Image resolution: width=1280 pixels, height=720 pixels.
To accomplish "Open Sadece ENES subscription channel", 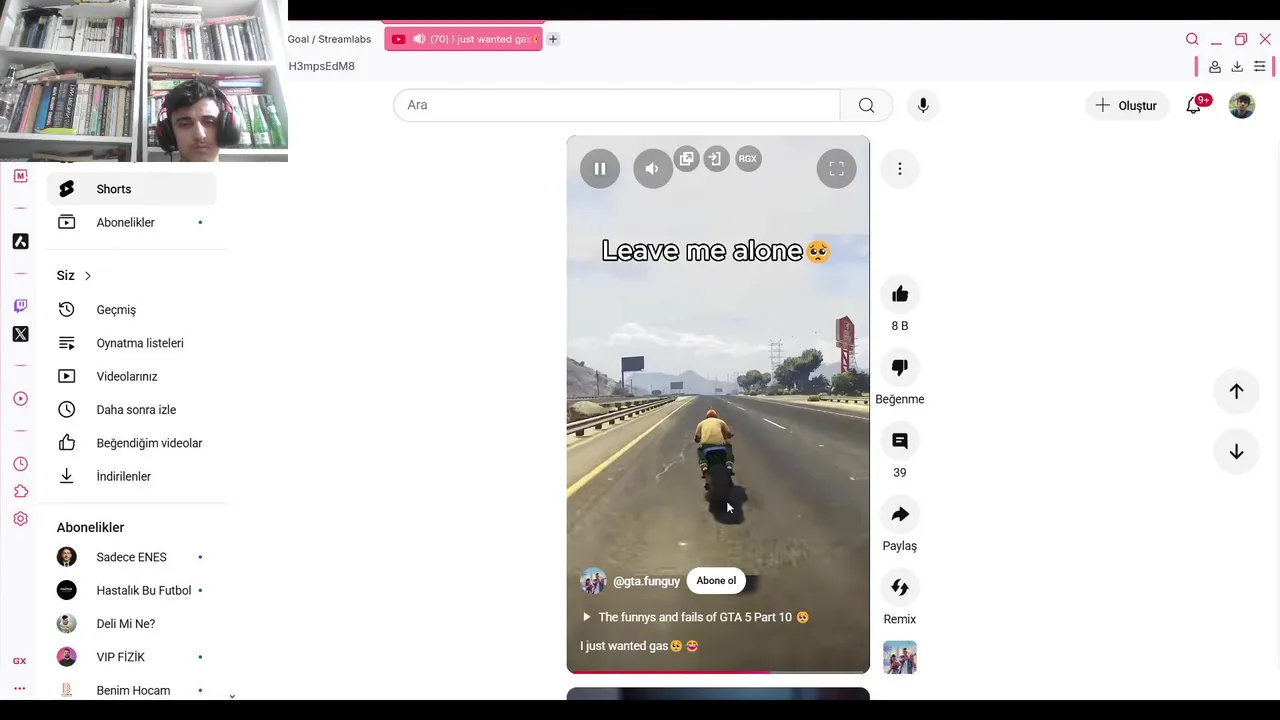I will [x=131, y=557].
